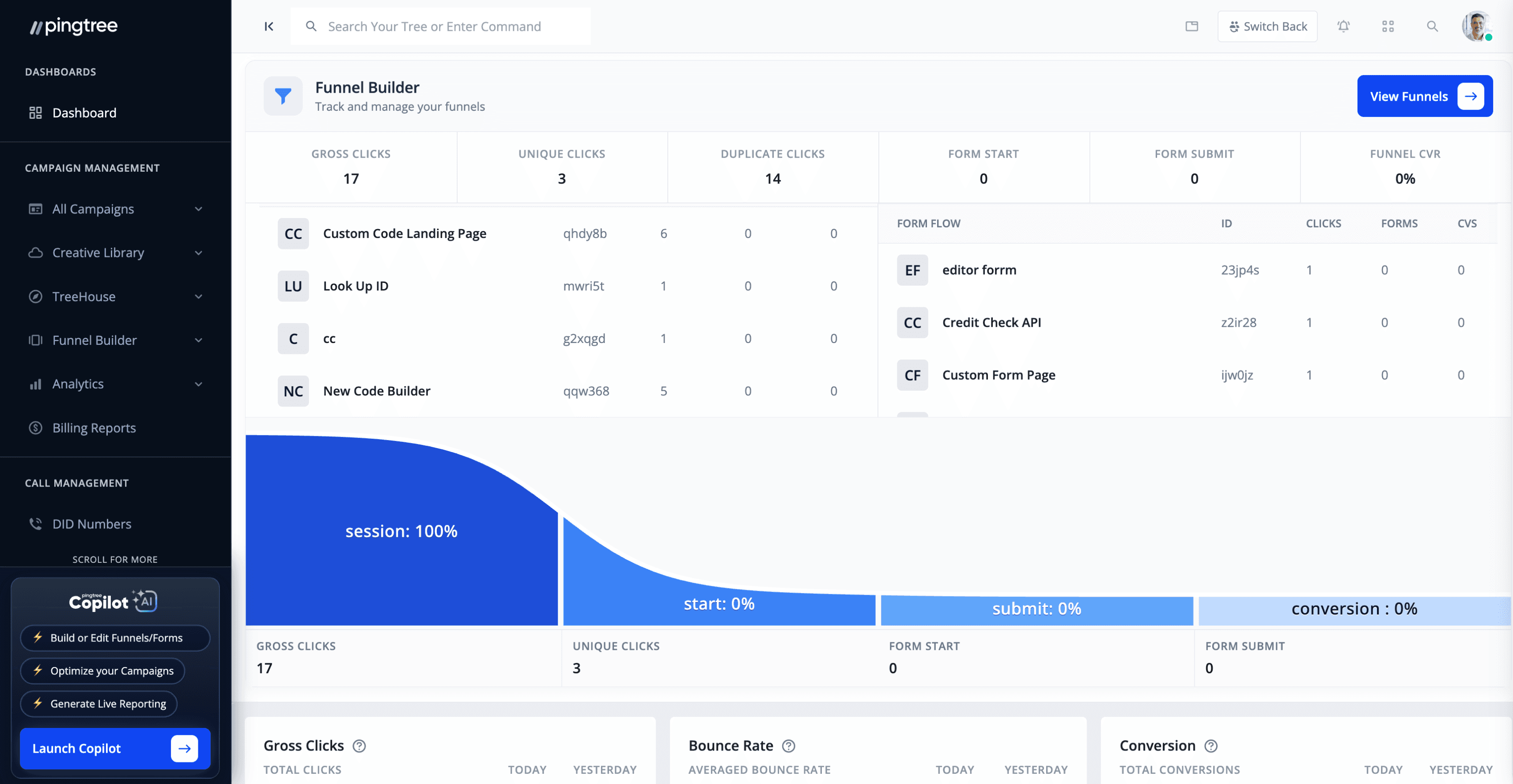Open the apps grid icon top right
This screenshot has height=784, width=1513.
click(x=1388, y=26)
